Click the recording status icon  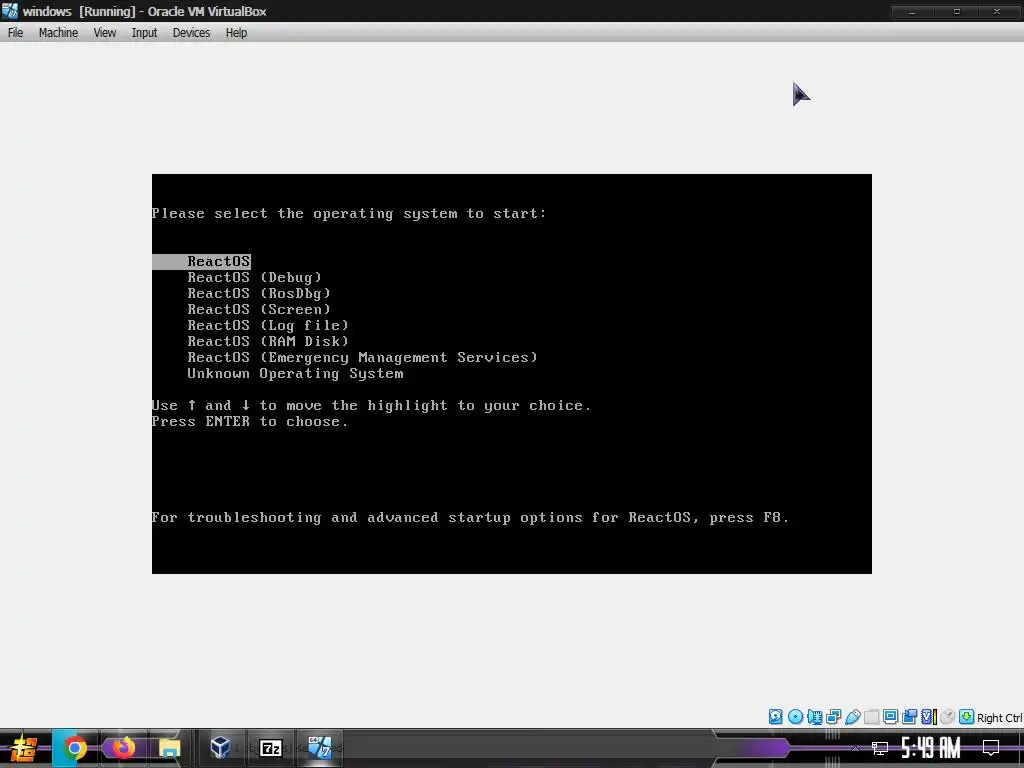click(x=909, y=716)
